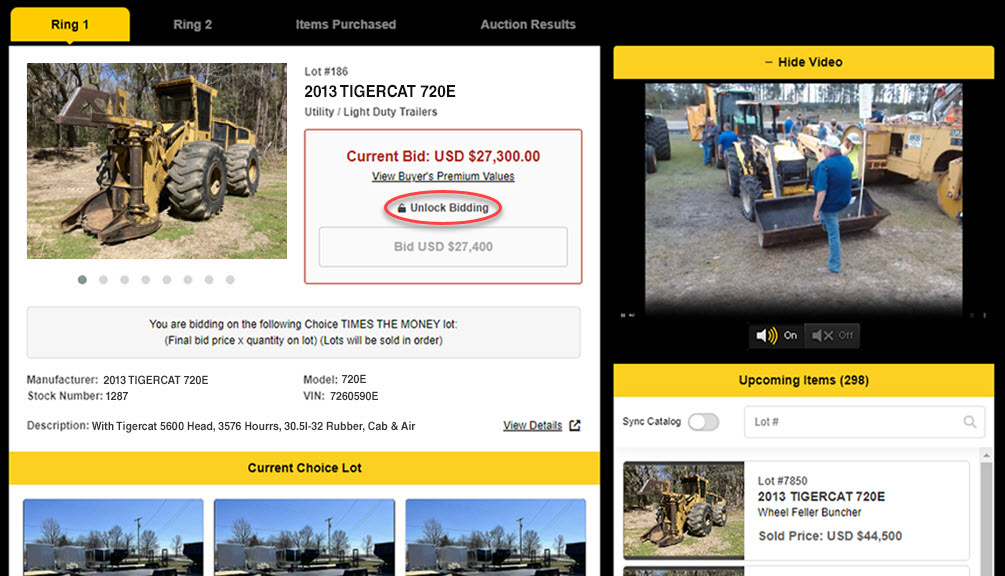Click the lock icon on Unlock Bidding
This screenshot has width=1005, height=576.
click(402, 208)
